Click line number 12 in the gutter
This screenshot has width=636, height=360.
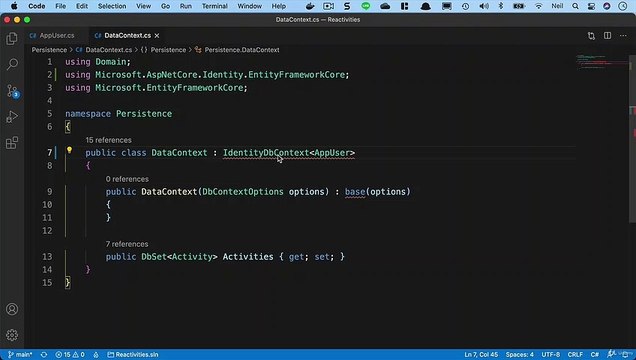(47, 231)
